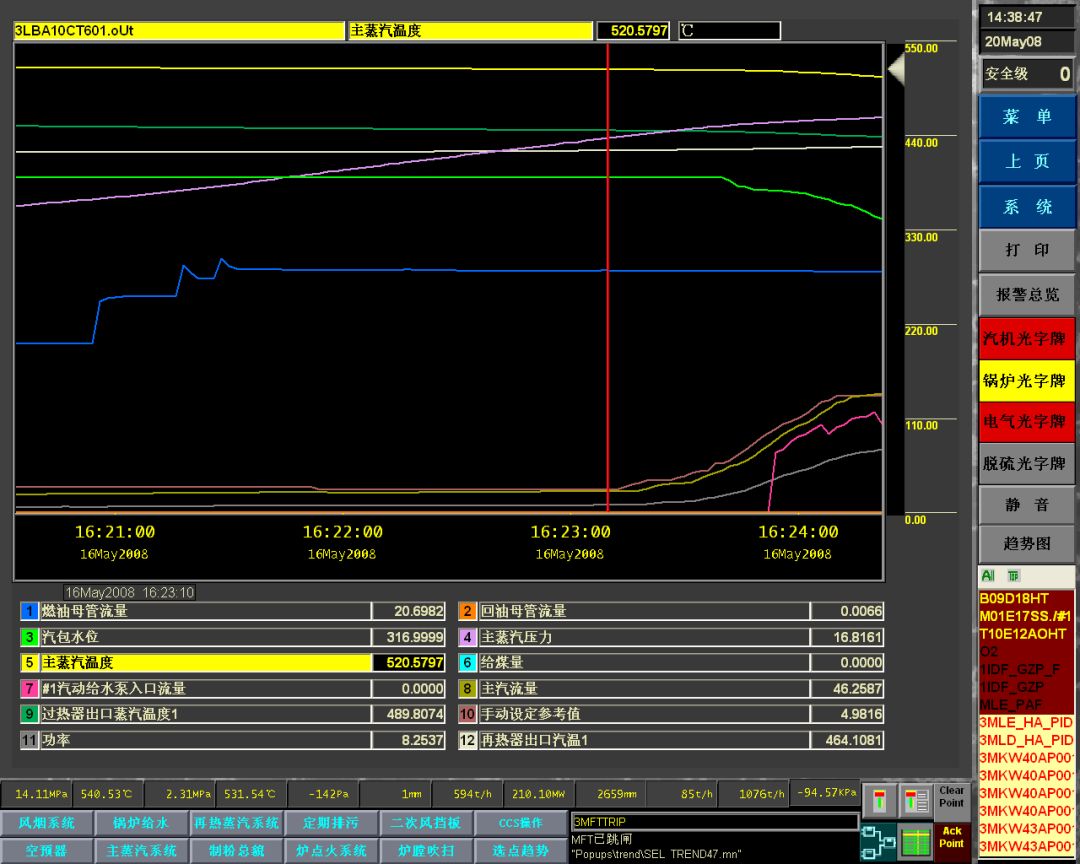Click the red time cursor line on trend
Viewport: 1080px width, 864px height.
(608, 276)
